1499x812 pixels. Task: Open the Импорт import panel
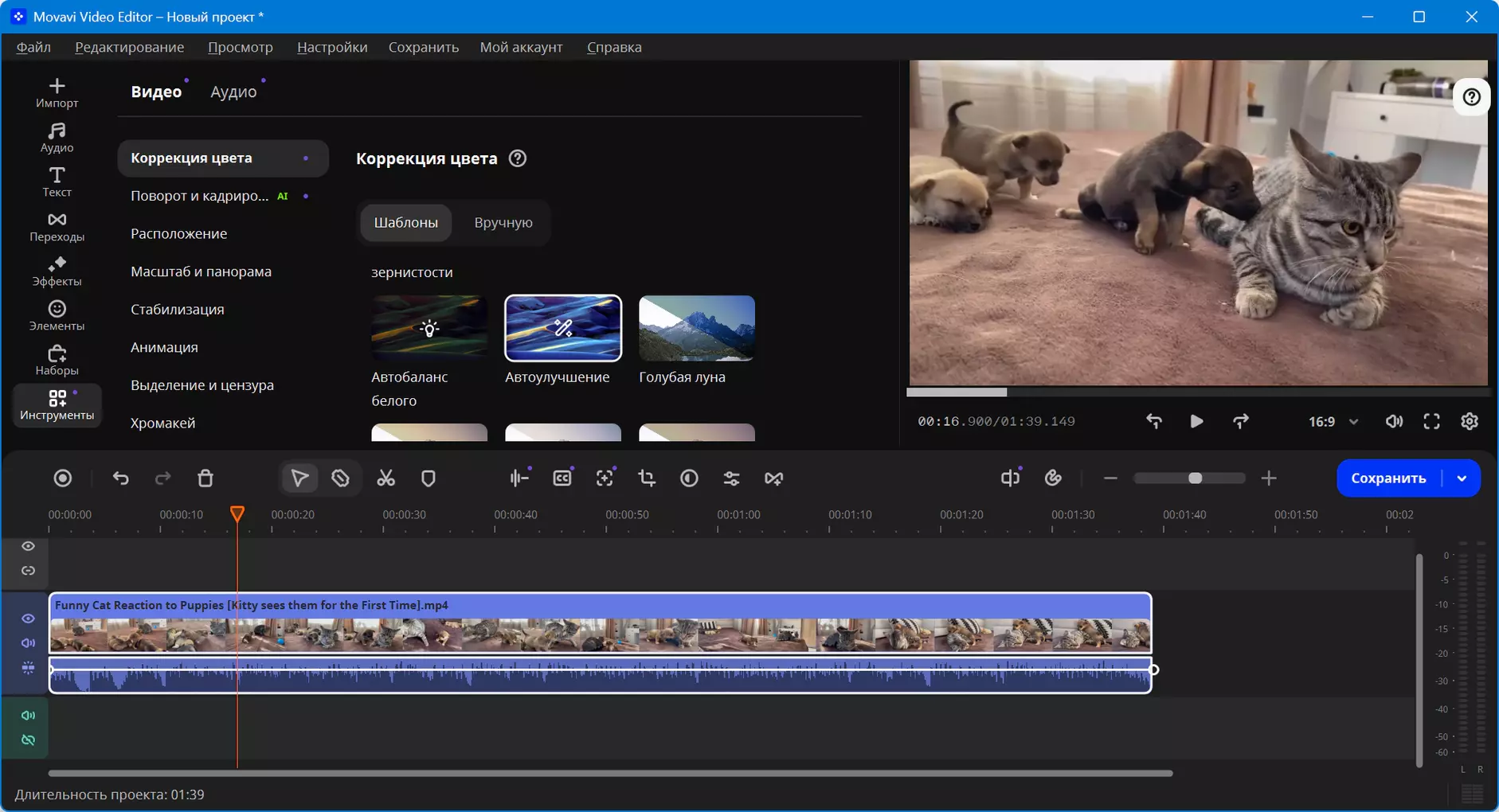(x=57, y=93)
